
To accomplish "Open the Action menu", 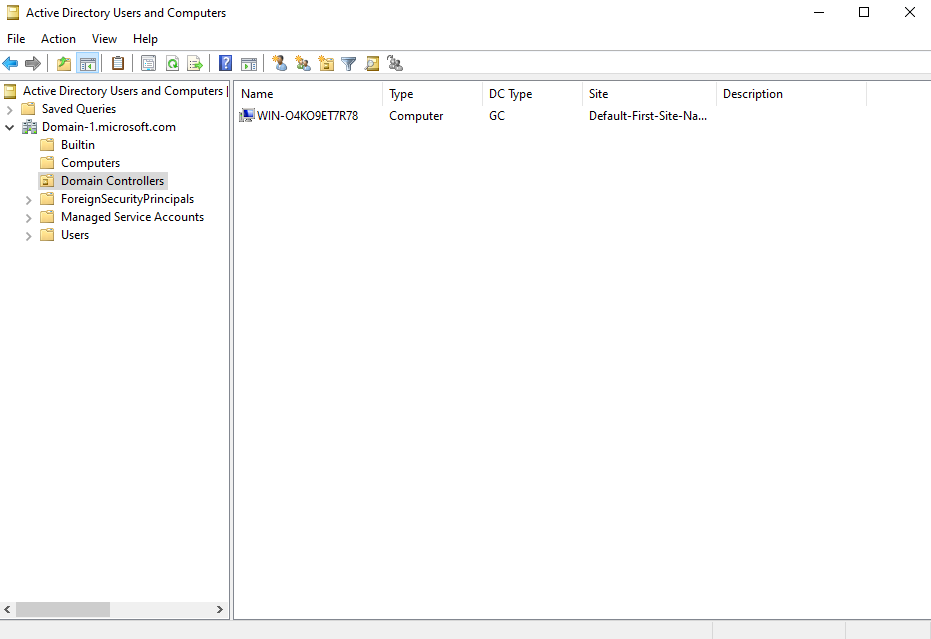I will (58, 38).
